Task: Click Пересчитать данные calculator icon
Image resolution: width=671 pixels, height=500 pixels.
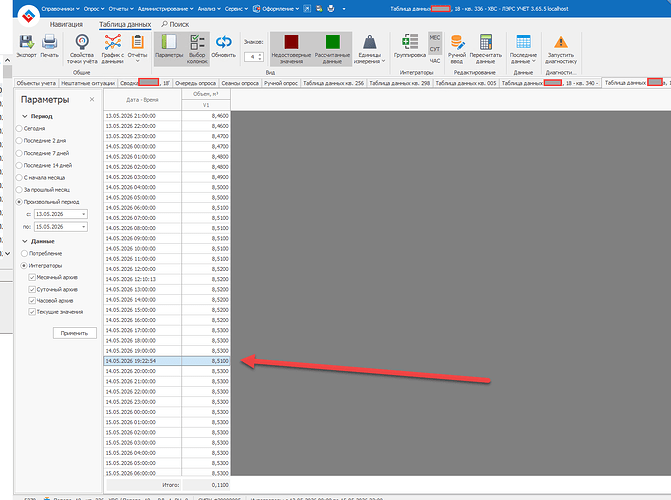Action: (486, 42)
